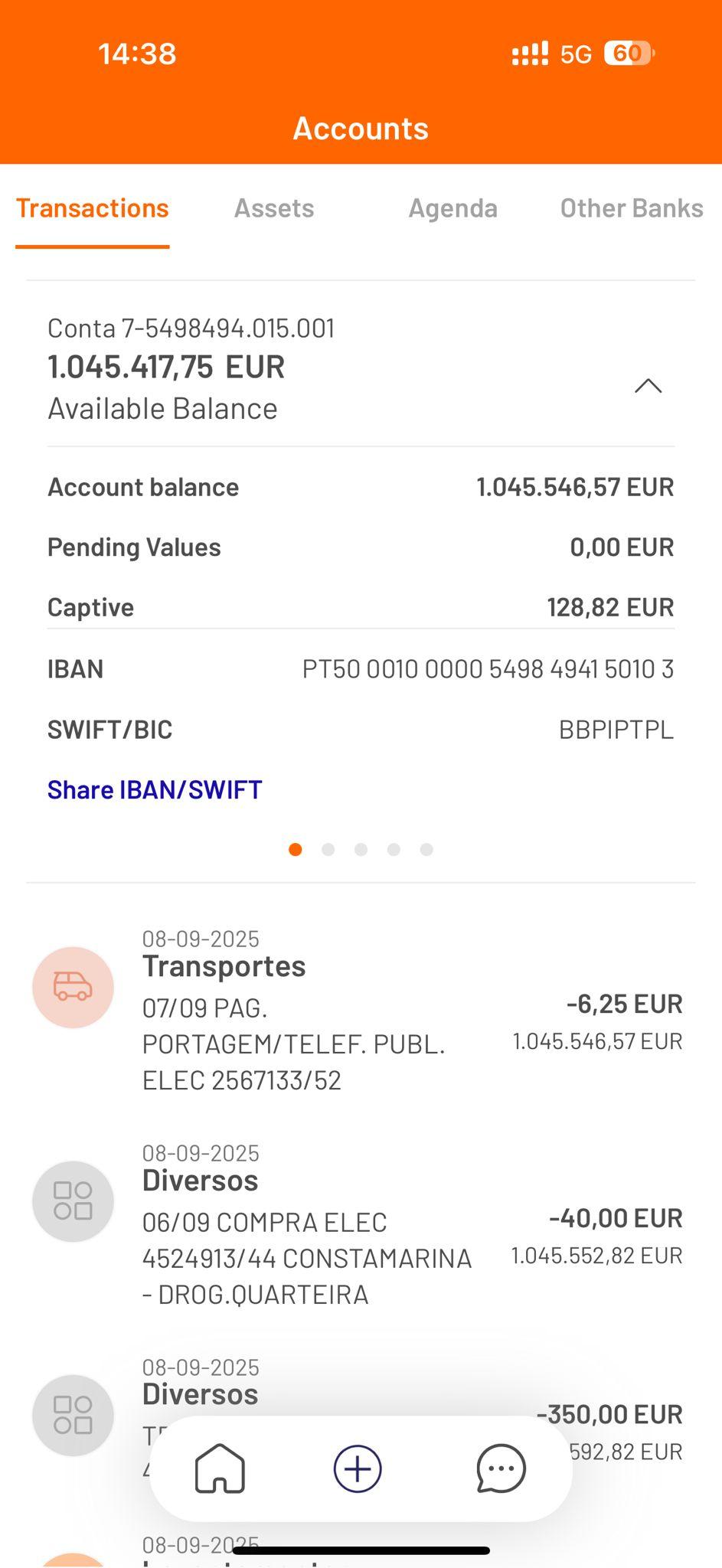The image size is (722, 1568).
Task: Tap the battery level indicator
Action: [629, 54]
